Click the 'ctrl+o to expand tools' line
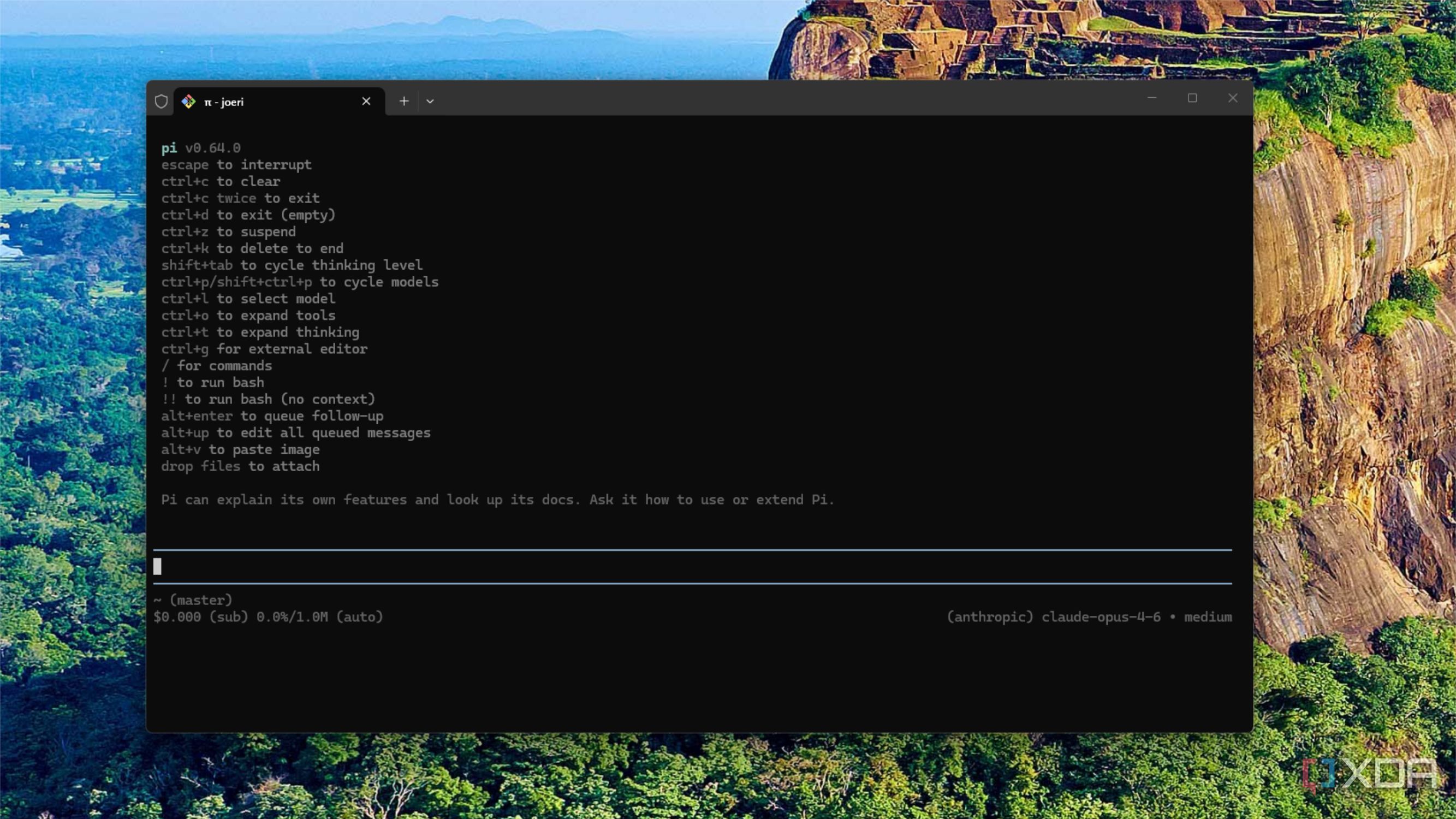Screen dimensions: 1456x819 coord(248,316)
